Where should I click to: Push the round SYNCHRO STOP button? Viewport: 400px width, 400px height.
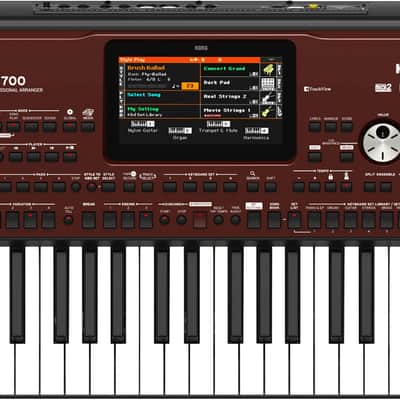(181, 220)
